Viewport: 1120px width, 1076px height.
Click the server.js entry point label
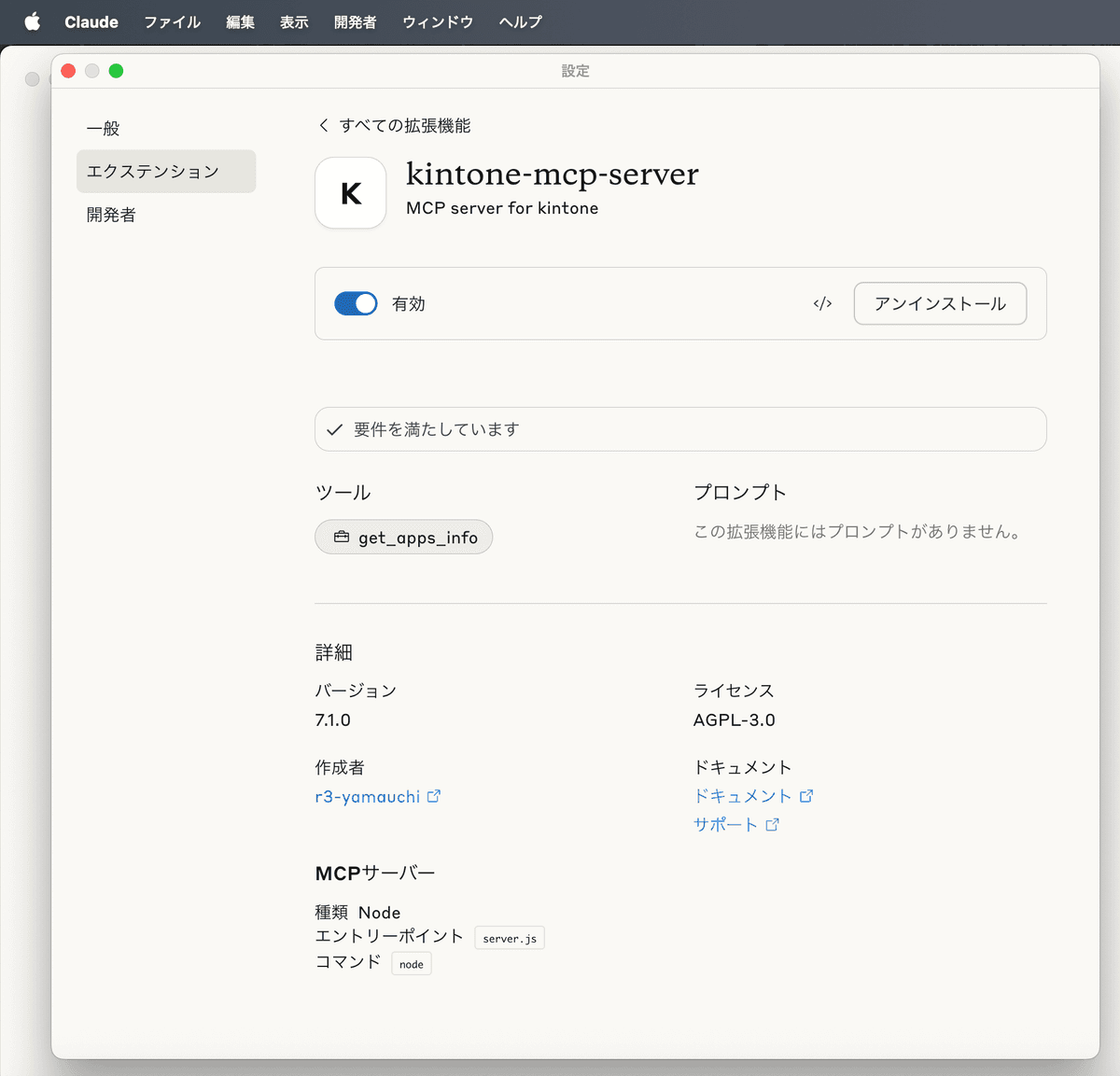coord(510,938)
